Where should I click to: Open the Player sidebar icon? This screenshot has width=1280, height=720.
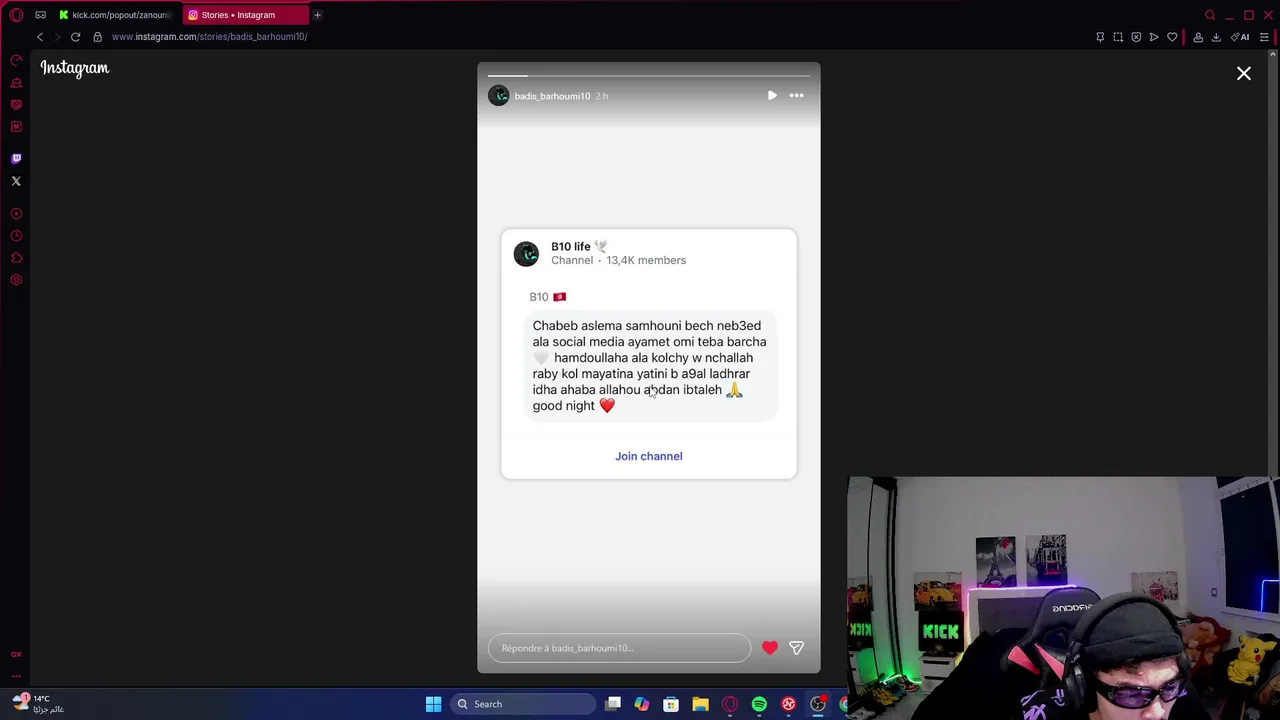pyautogui.click(x=16, y=214)
